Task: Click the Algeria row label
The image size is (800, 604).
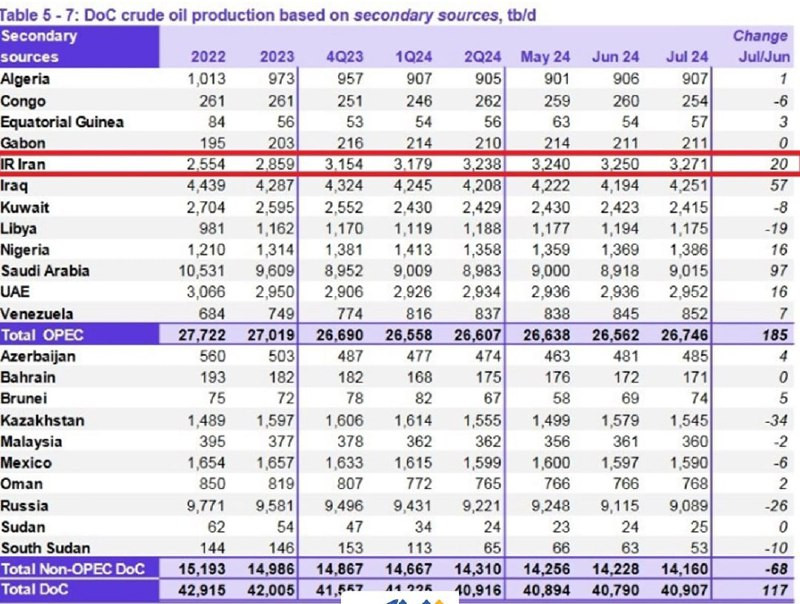Action: coord(25,79)
